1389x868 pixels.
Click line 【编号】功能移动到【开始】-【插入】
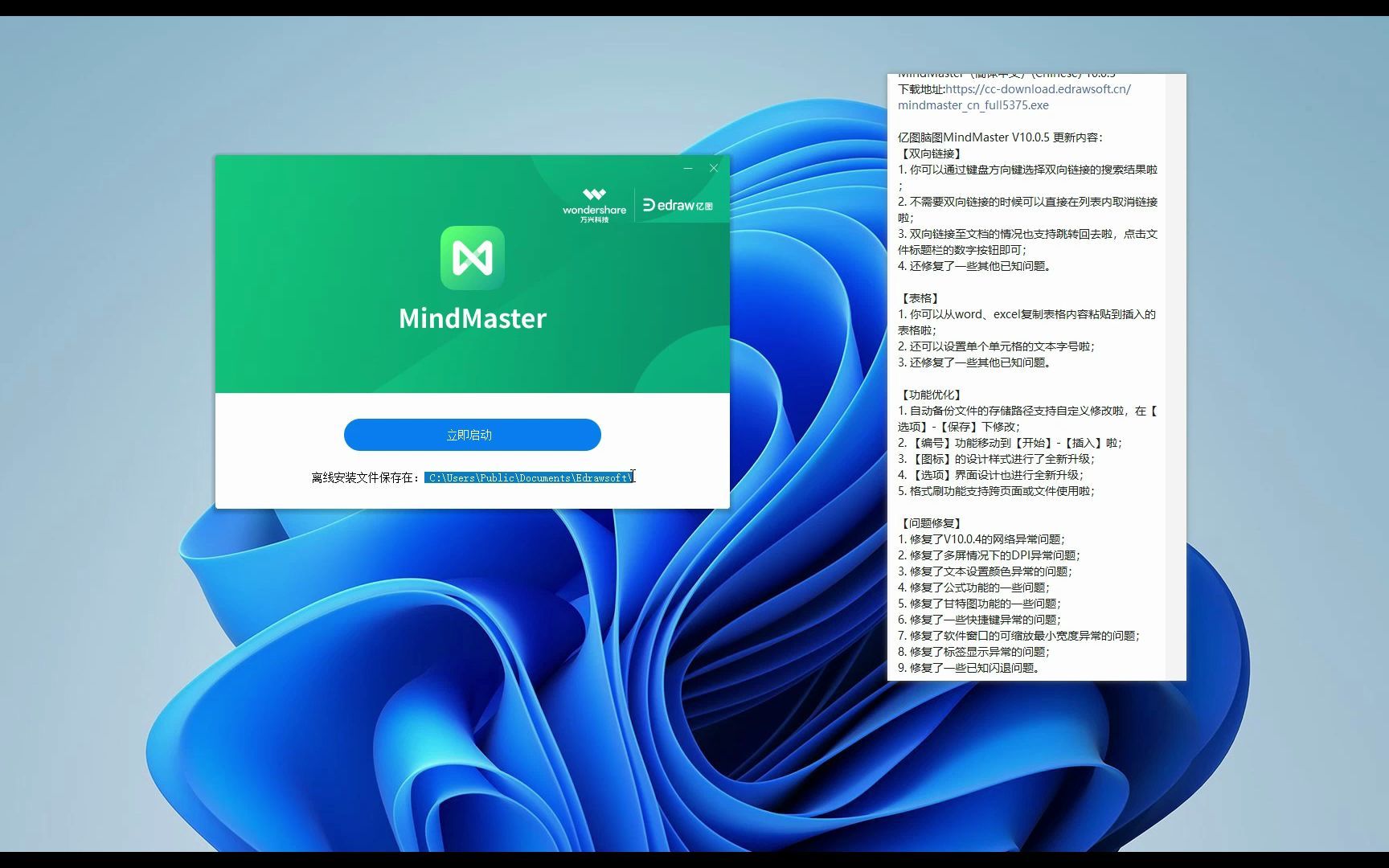click(x=1010, y=443)
